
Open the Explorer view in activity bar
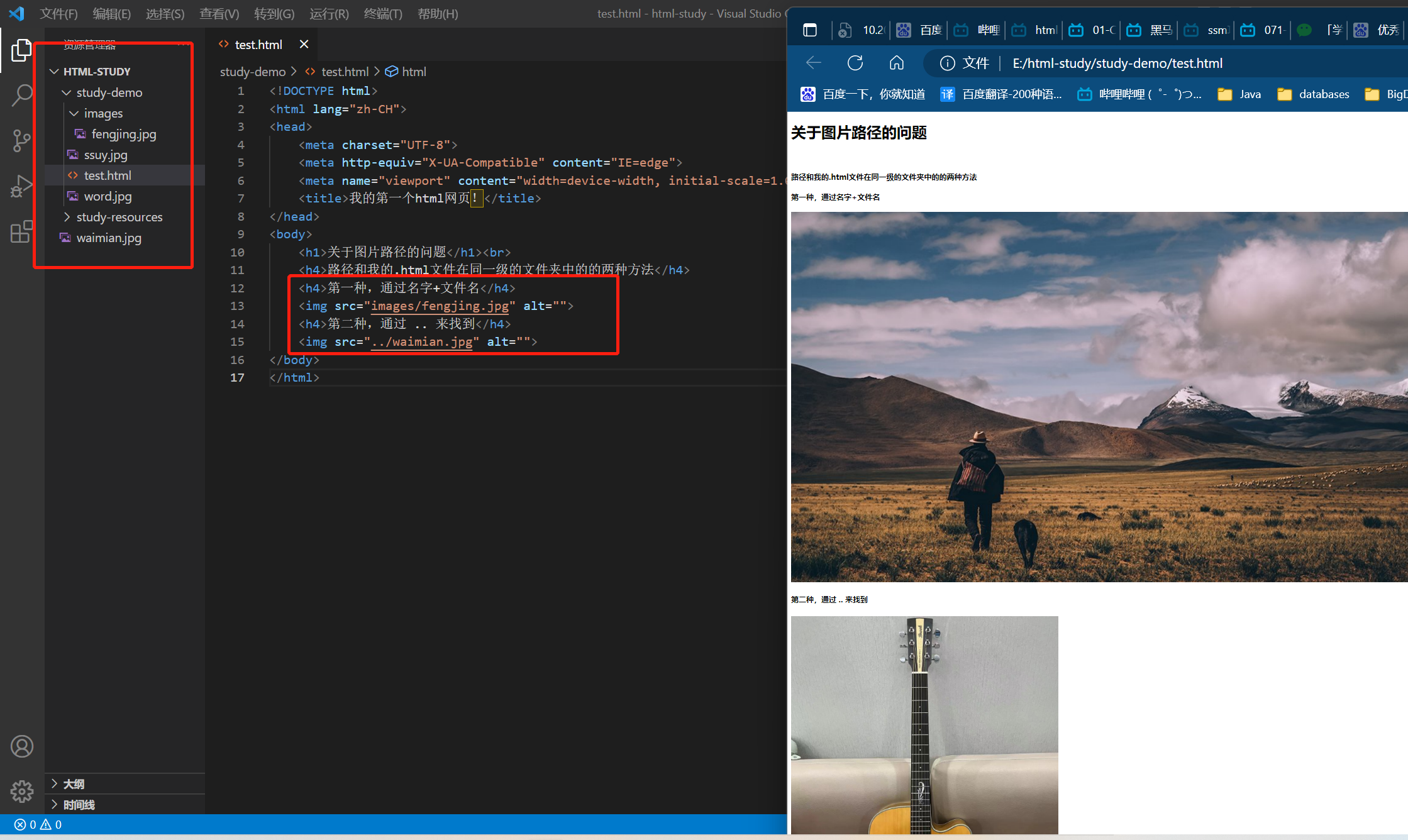(x=21, y=50)
